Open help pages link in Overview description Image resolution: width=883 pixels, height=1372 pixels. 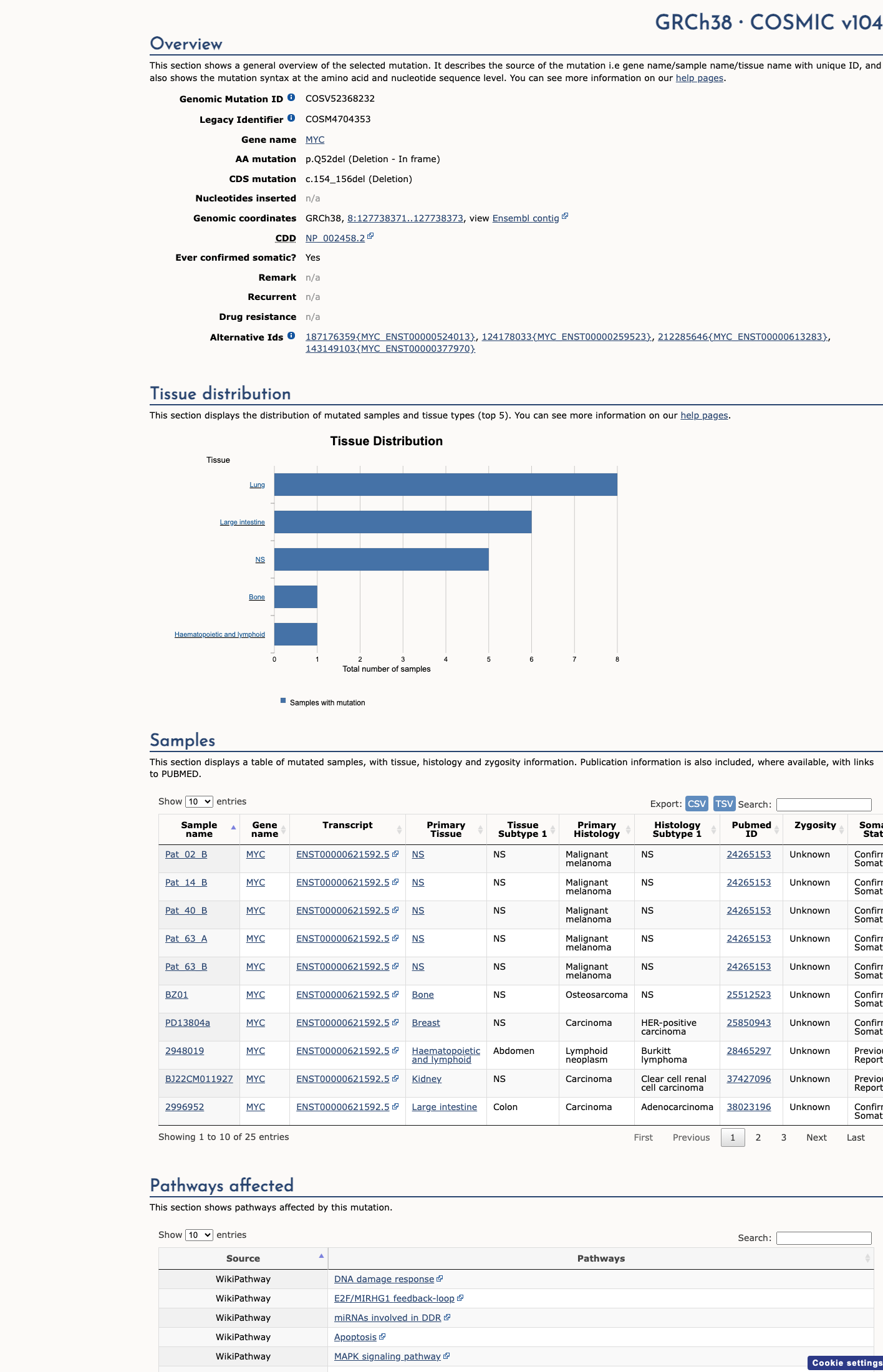700,78
